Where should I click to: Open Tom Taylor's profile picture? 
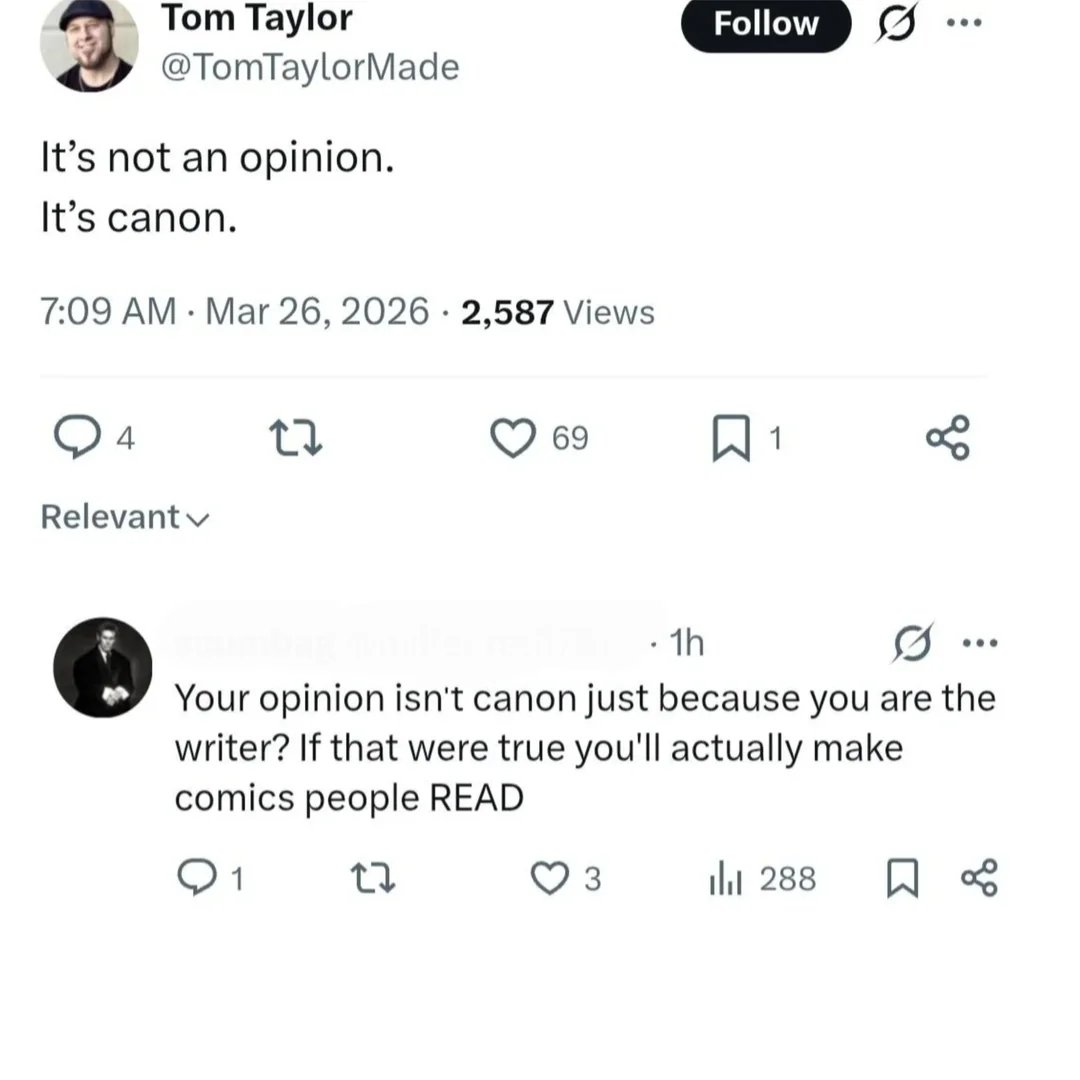87,44
